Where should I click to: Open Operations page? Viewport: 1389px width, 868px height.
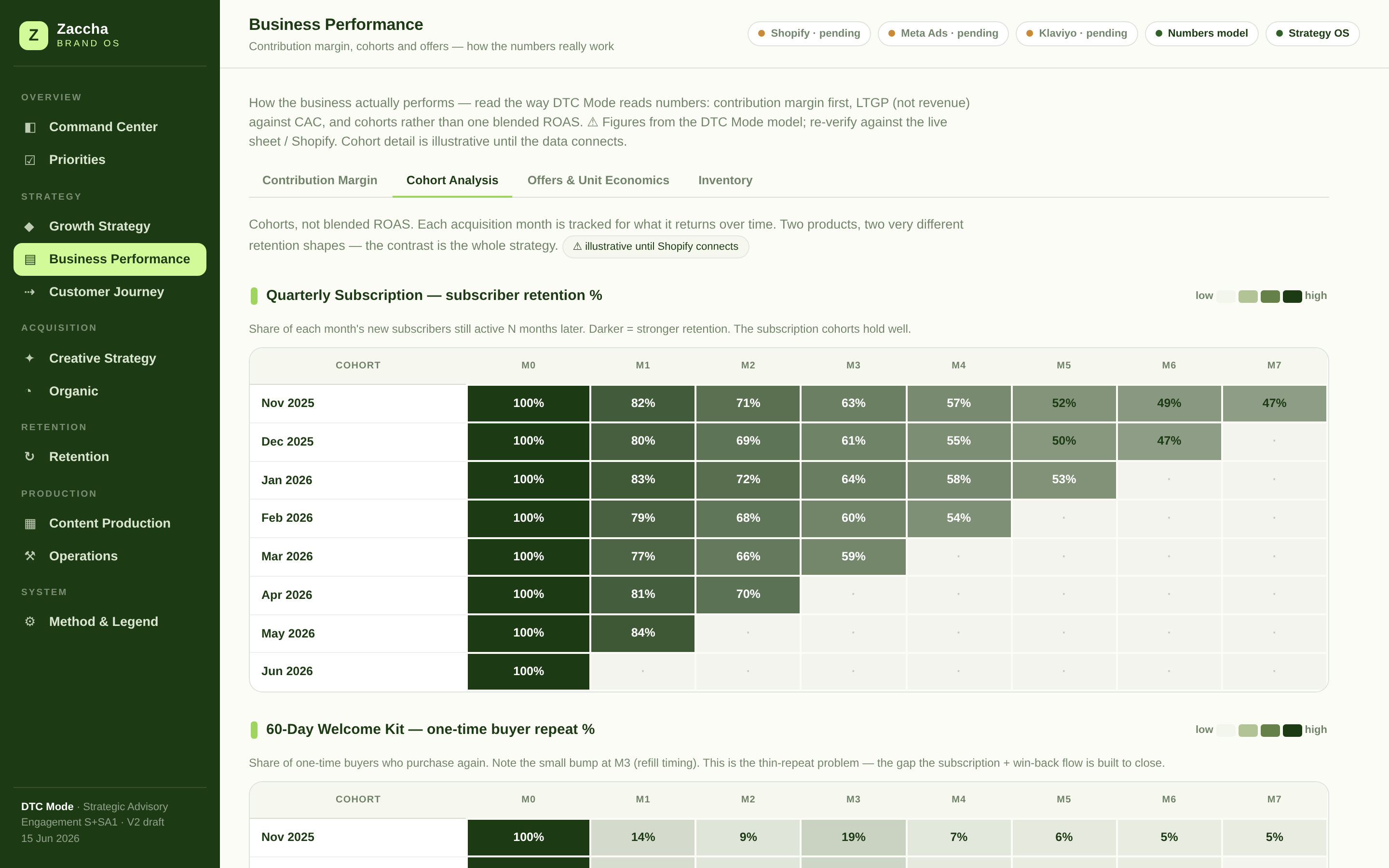point(109,556)
